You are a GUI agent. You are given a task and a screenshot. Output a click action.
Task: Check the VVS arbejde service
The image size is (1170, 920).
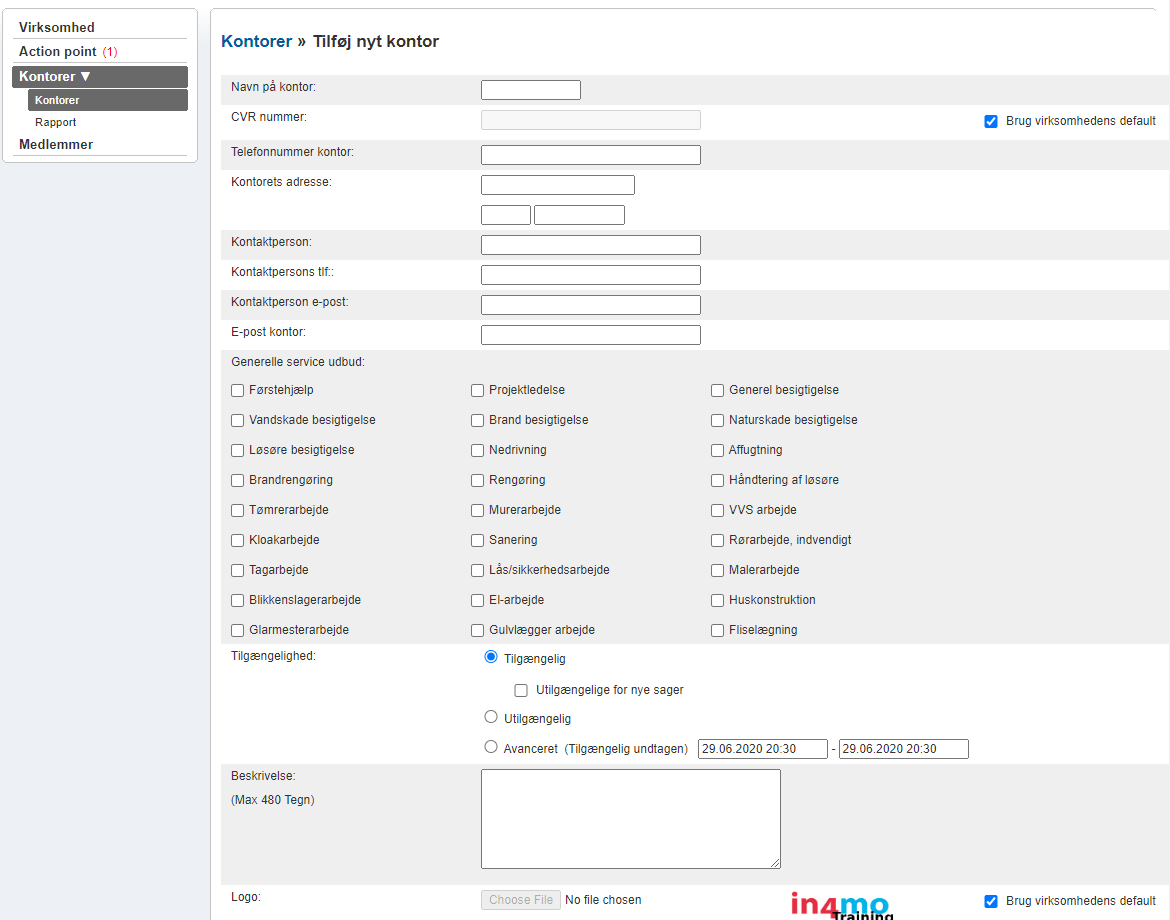[718, 510]
